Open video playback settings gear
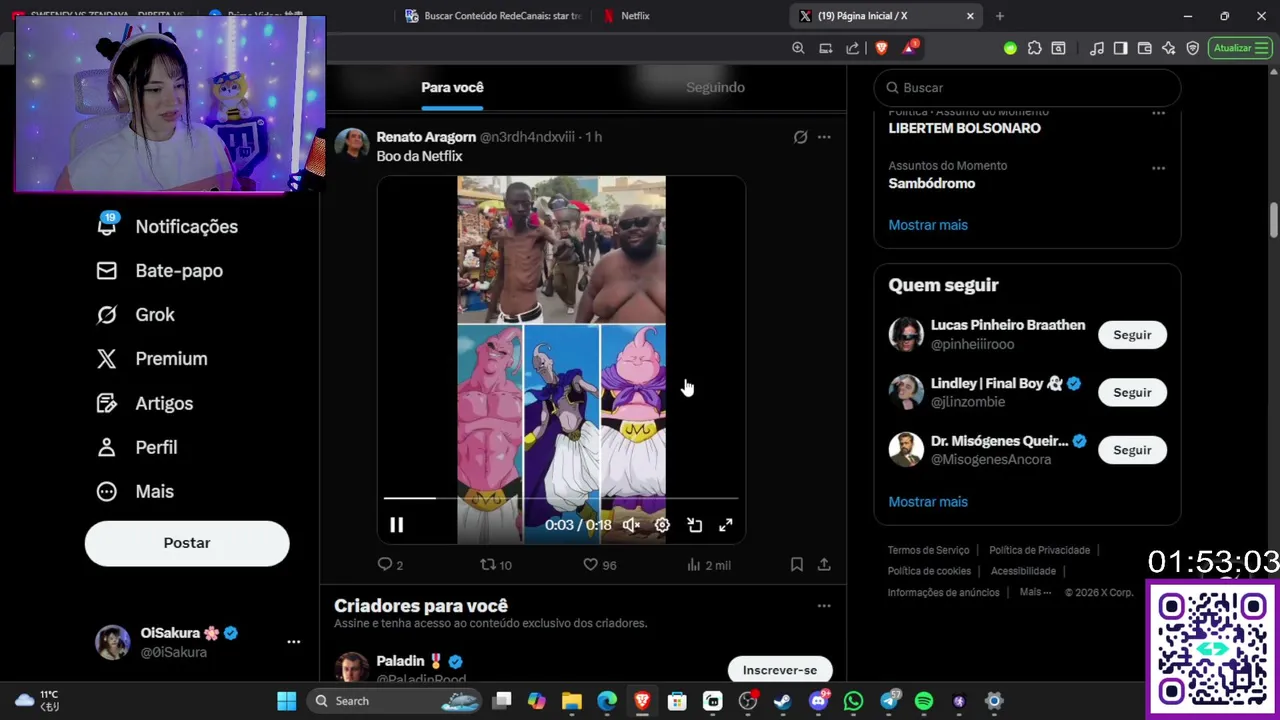Screen dimensions: 1280x720 click(x=662, y=525)
